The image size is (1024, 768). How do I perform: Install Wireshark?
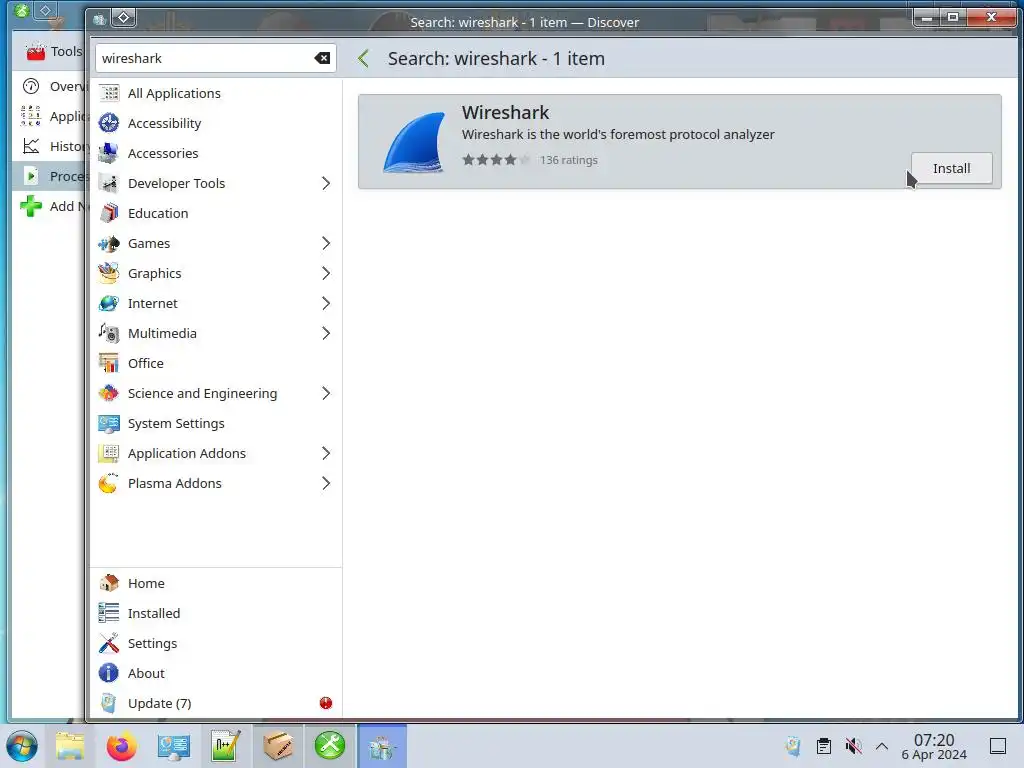coord(952,168)
